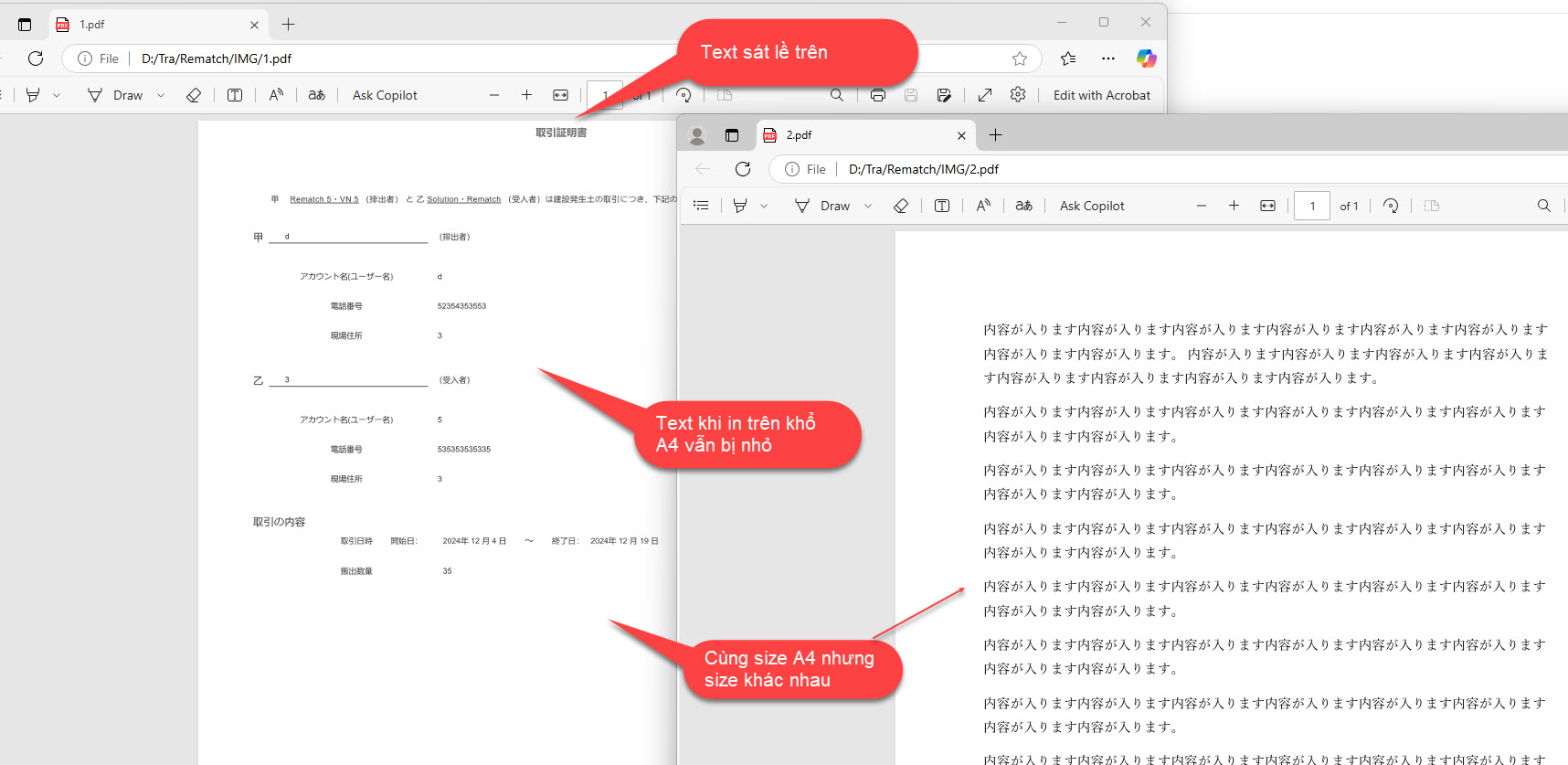Image resolution: width=1568 pixels, height=765 pixels.
Task: Click the Translate icon in 1.pdf toolbar
Action: (x=317, y=95)
